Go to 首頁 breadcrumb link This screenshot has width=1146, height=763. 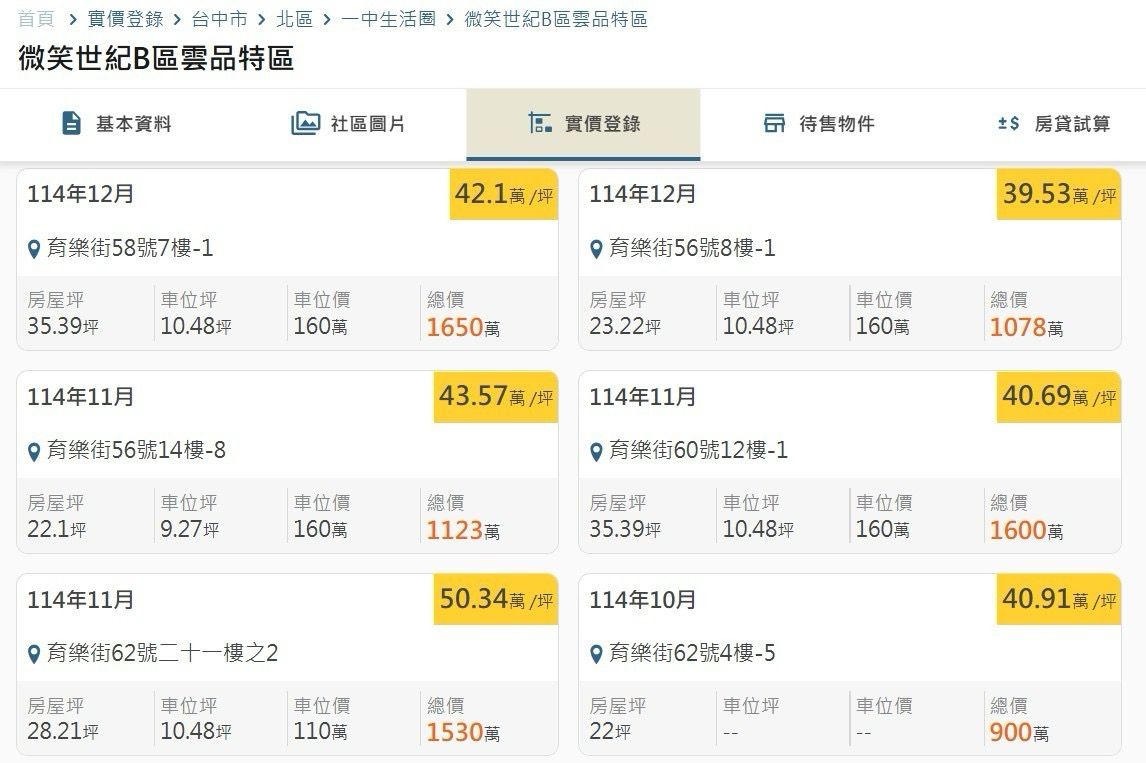pos(36,19)
